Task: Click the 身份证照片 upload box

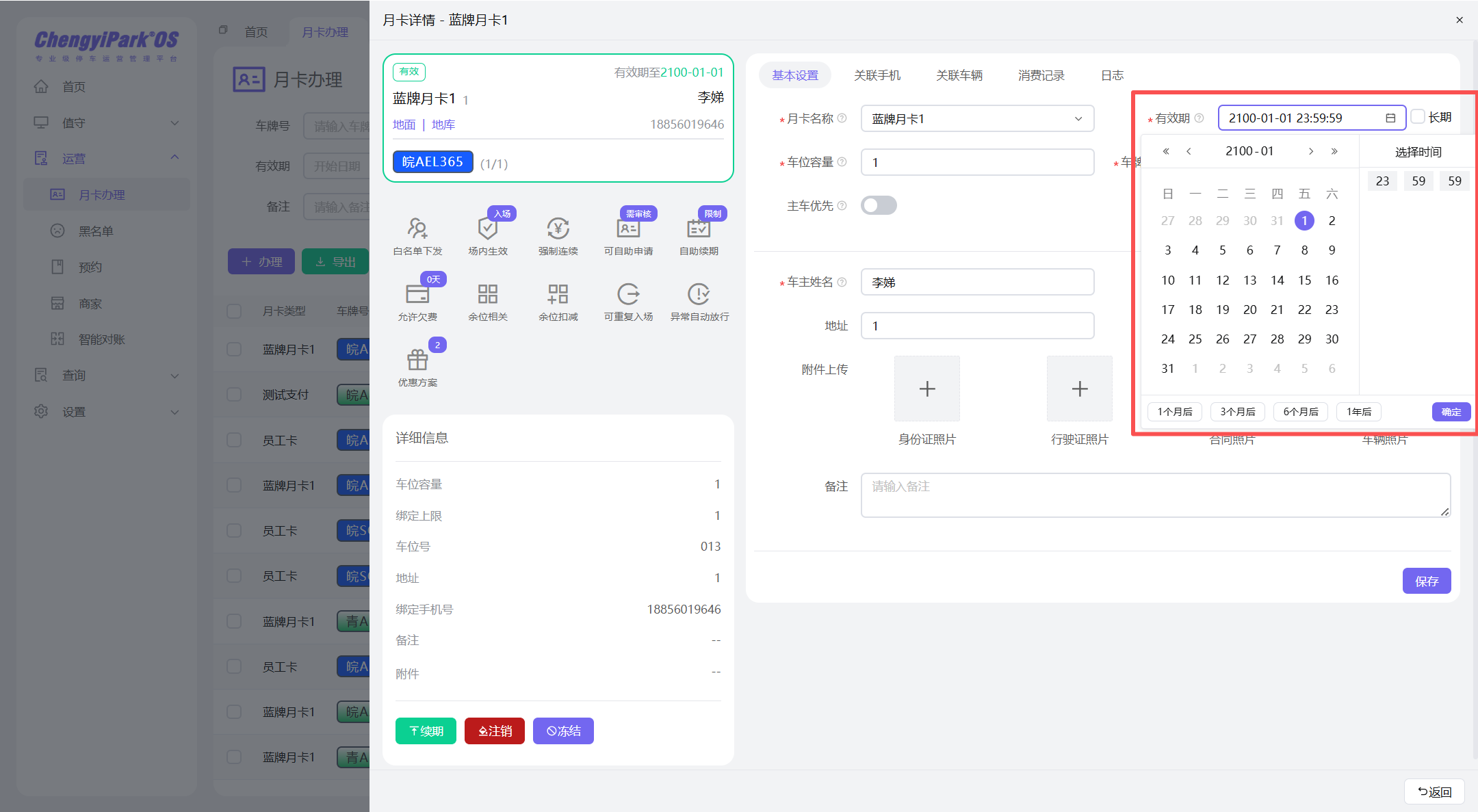Action: point(926,389)
